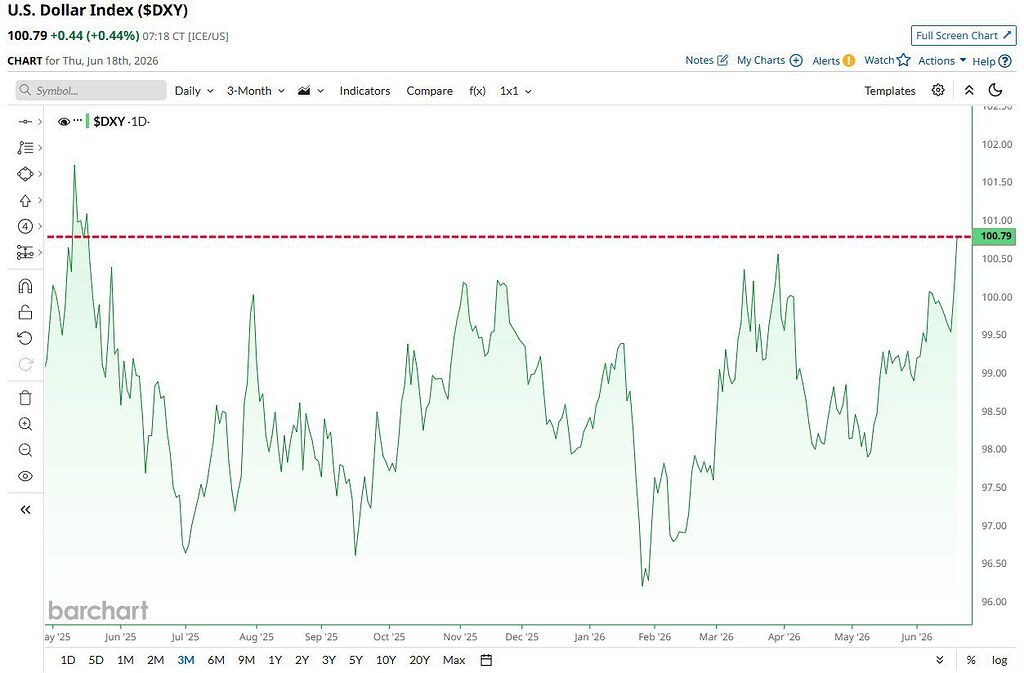
Task: Open the Templates link
Action: 889,91
